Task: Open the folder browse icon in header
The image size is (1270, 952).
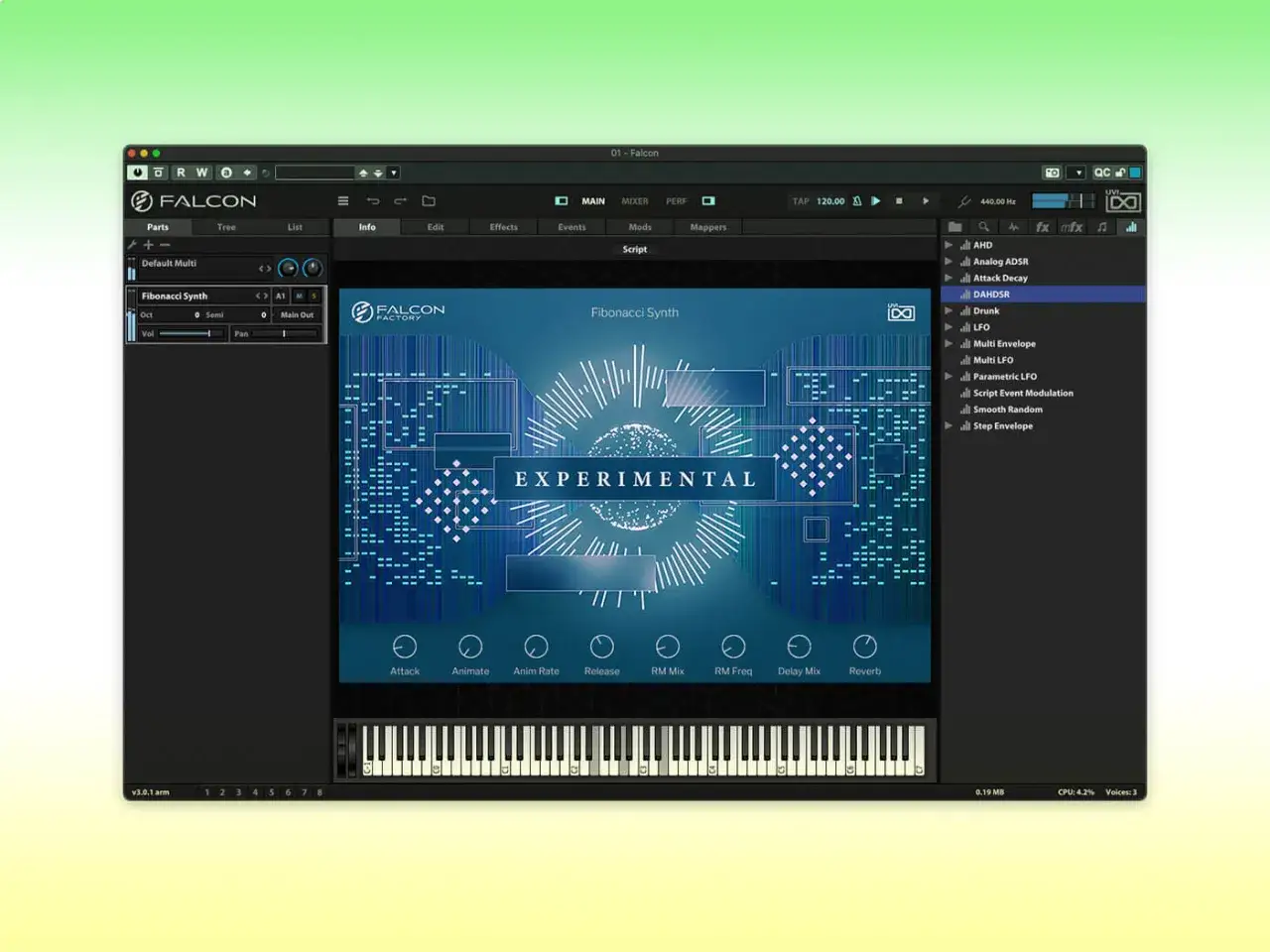Action: tap(429, 201)
